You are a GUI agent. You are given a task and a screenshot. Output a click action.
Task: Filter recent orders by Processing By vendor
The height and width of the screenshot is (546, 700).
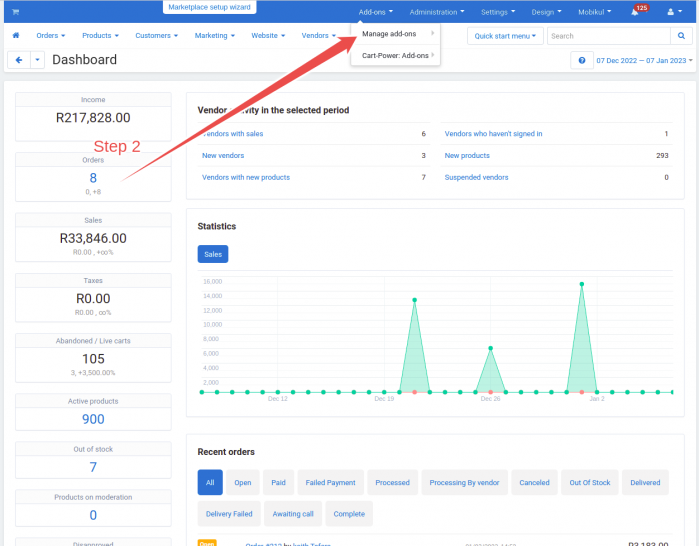464,482
